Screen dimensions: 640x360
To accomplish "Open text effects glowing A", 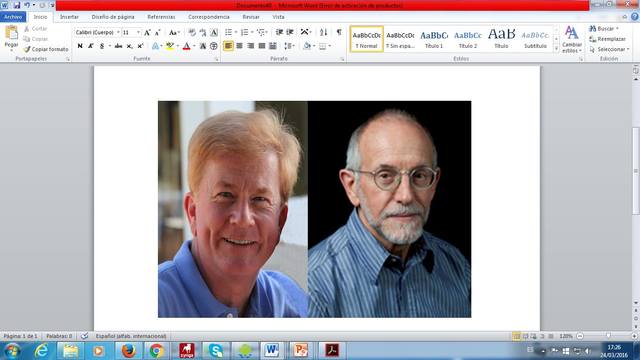I will coord(155,46).
